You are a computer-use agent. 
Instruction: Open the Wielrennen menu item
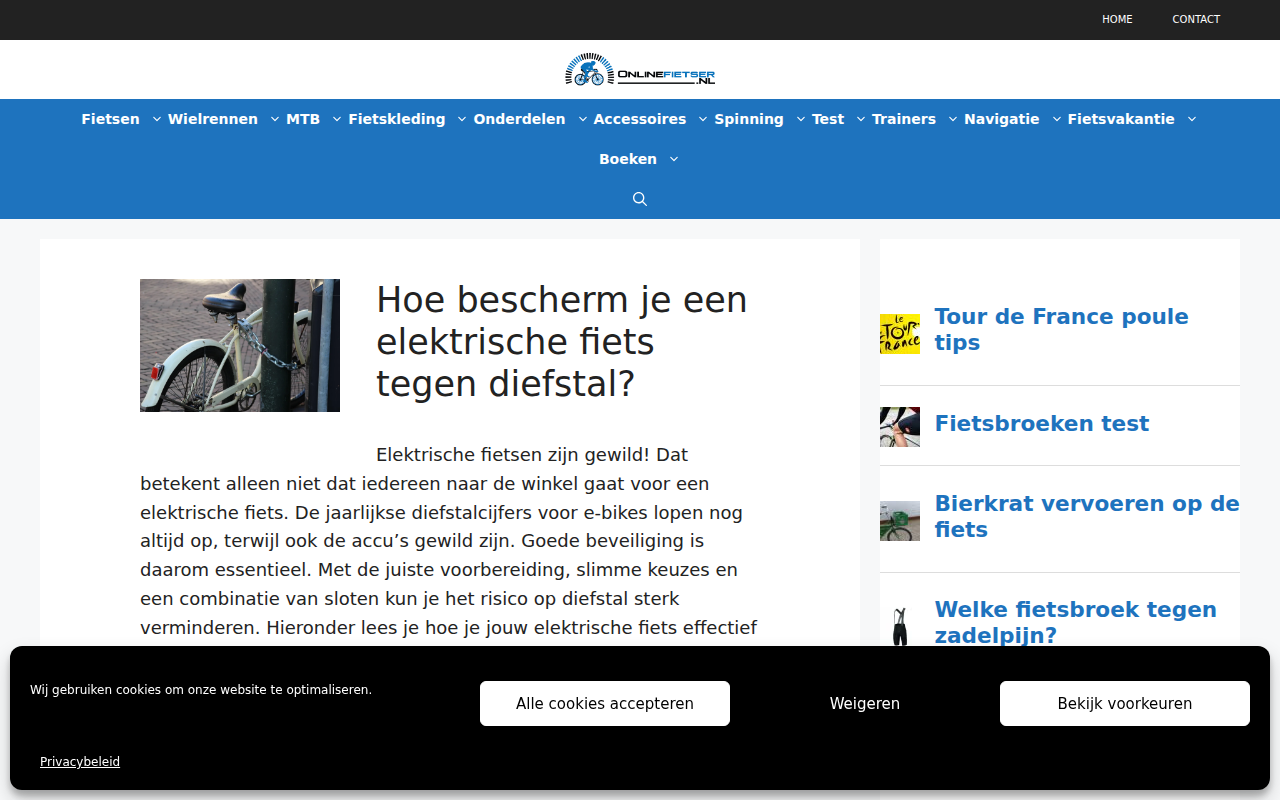click(213, 119)
